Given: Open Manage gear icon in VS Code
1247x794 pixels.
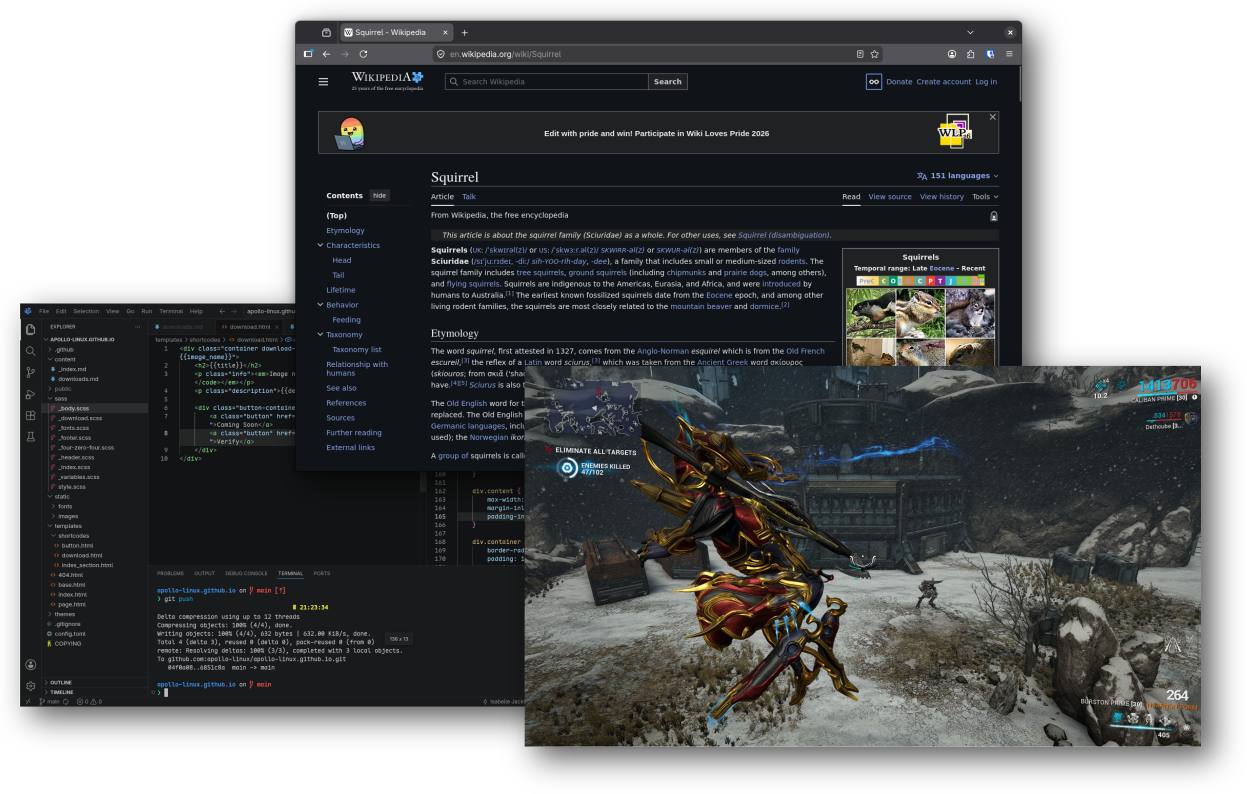Looking at the screenshot, I should [30, 686].
